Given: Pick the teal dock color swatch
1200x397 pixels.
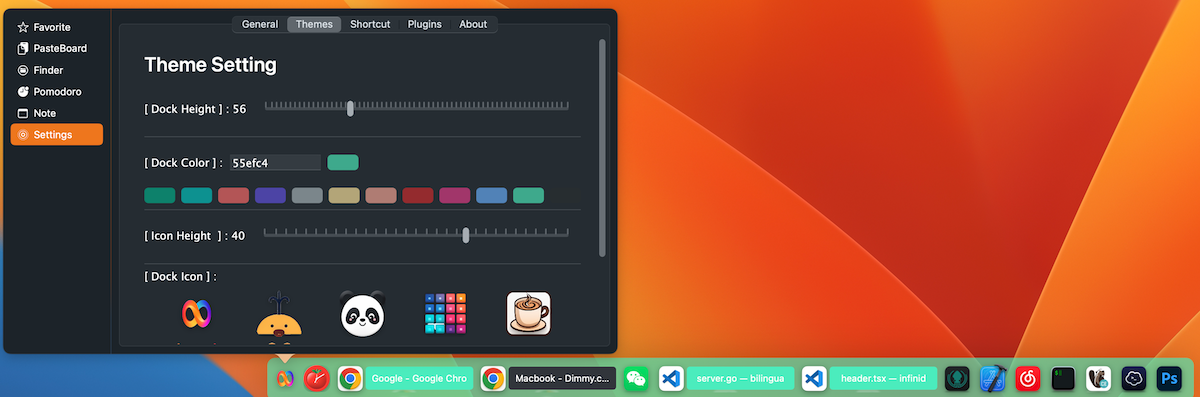Looking at the screenshot, I should click(197, 195).
